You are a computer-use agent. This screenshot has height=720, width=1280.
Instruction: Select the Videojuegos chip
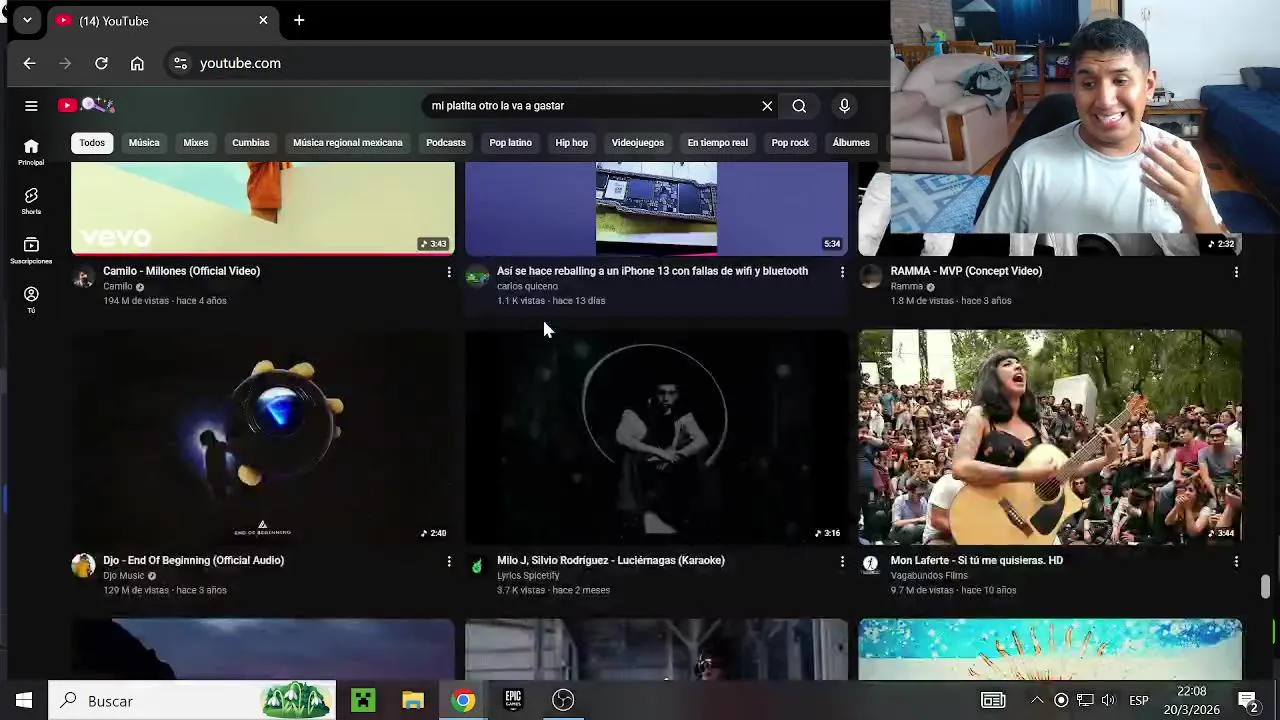(638, 143)
